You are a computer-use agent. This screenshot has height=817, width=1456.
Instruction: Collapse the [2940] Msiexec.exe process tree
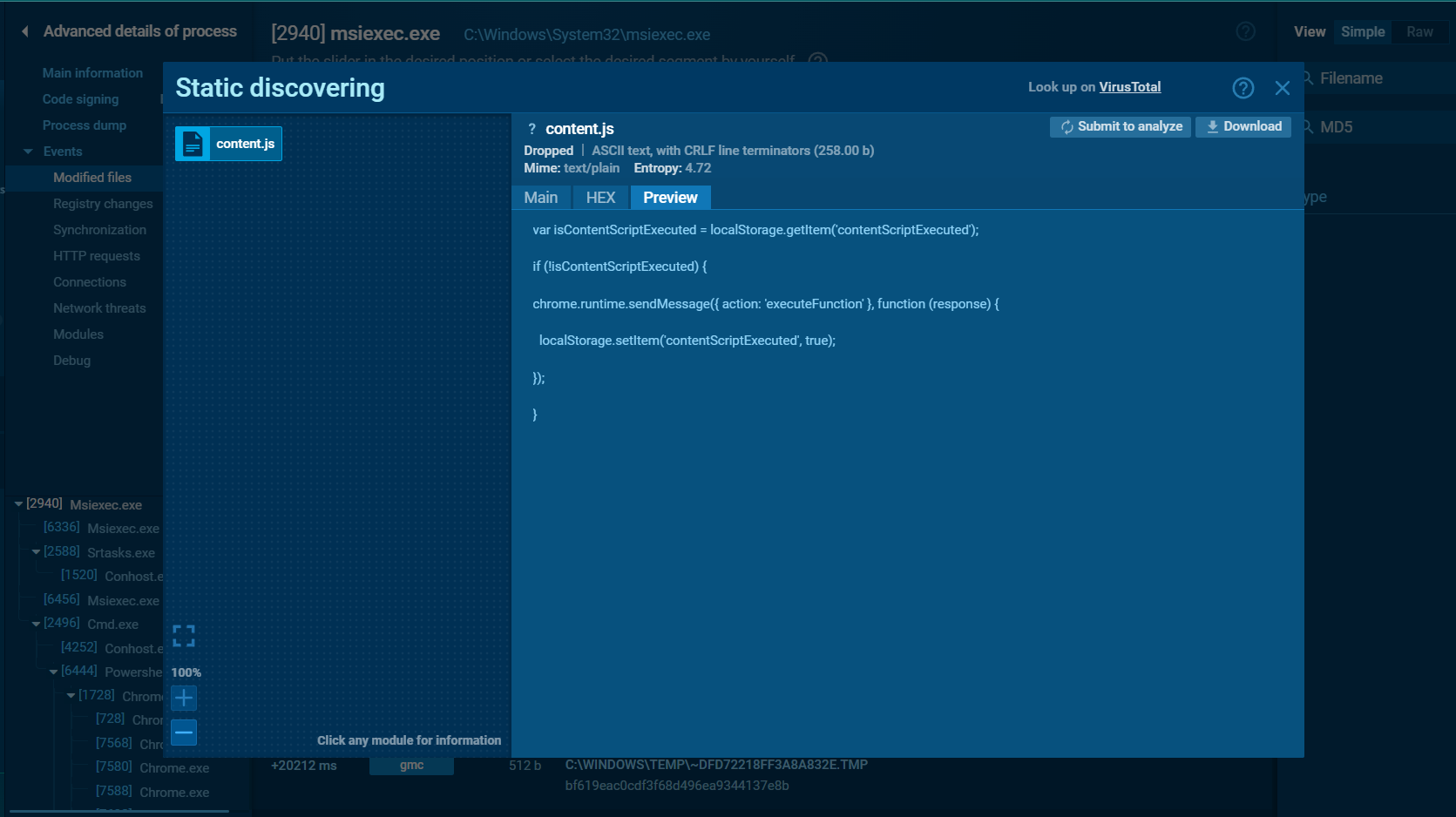point(18,504)
